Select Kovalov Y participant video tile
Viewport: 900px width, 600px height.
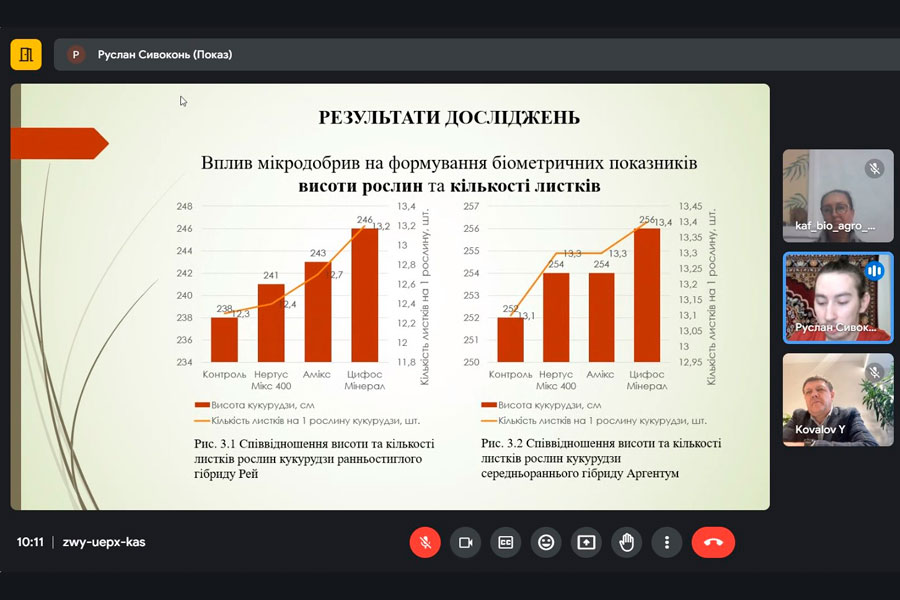(x=838, y=400)
